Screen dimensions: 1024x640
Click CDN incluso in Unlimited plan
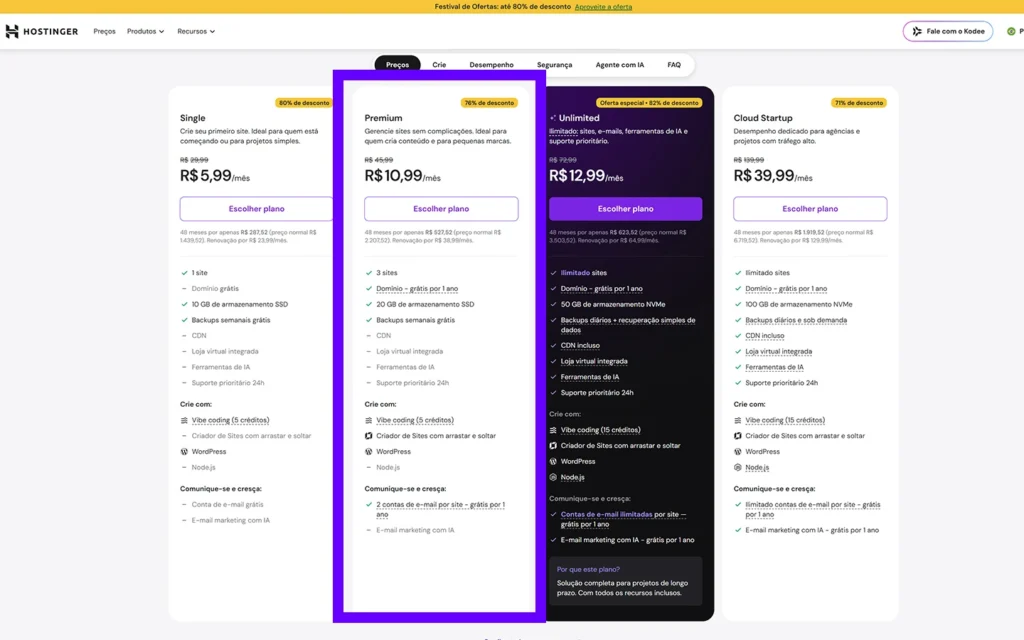[x=580, y=345]
